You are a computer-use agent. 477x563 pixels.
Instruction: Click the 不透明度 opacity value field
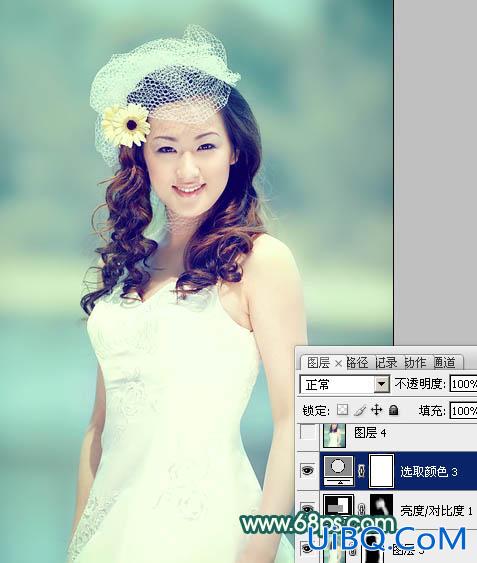click(463, 384)
